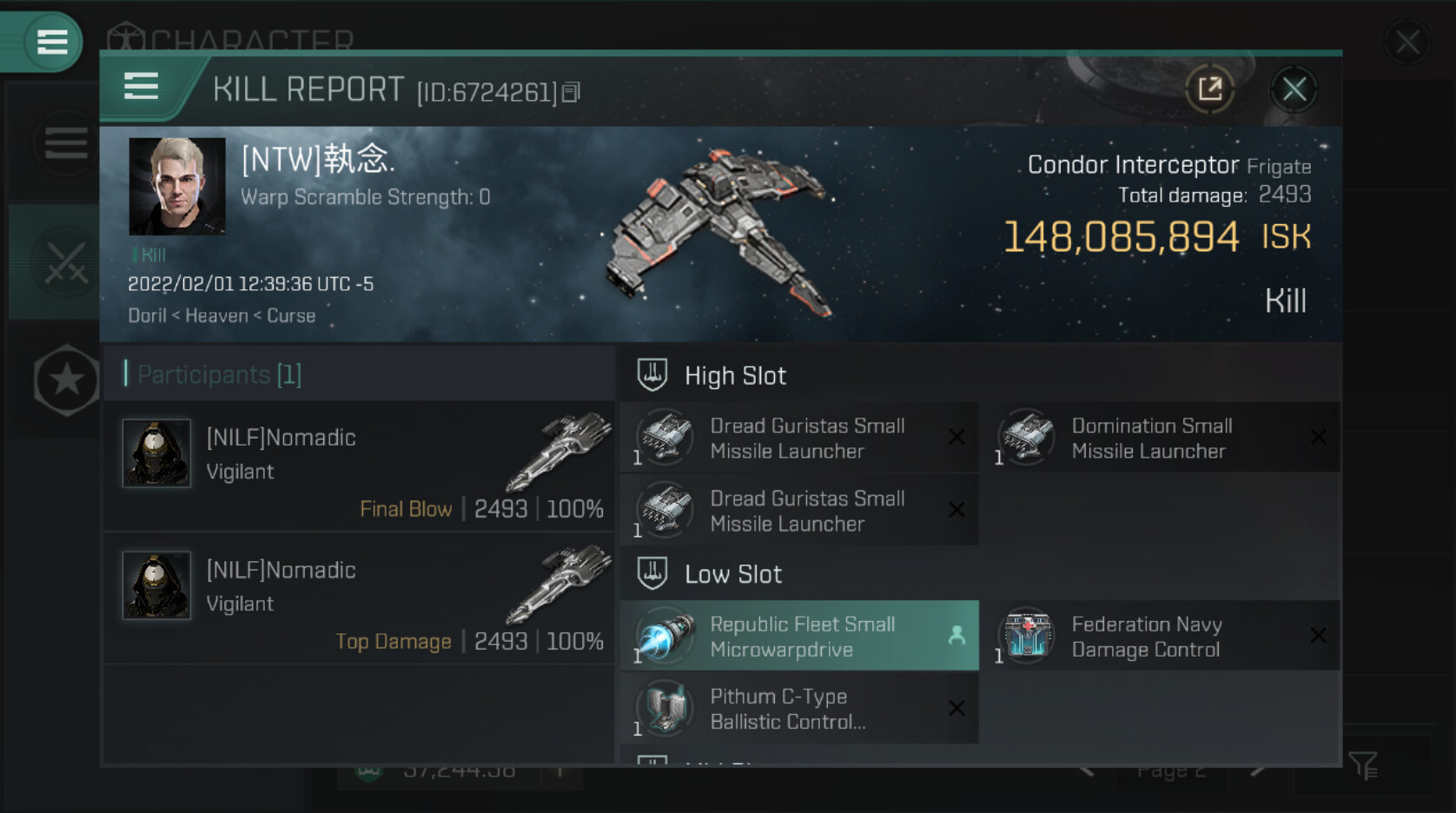Open the main menu button at top-left
This screenshot has width=1456, height=813.
[x=51, y=41]
